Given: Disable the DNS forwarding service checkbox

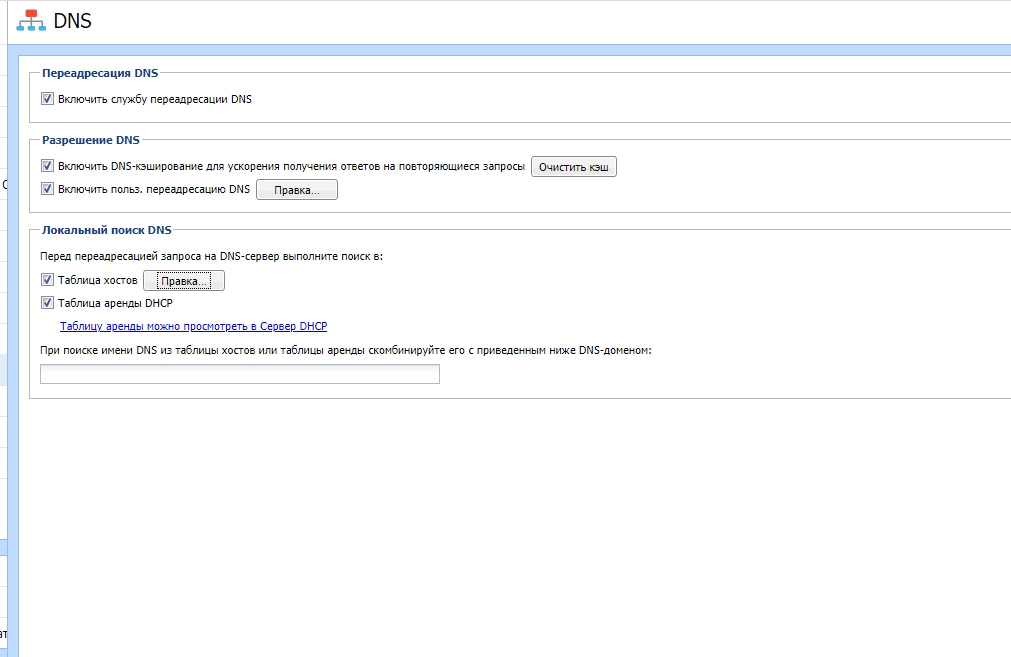Looking at the screenshot, I should tap(47, 99).
